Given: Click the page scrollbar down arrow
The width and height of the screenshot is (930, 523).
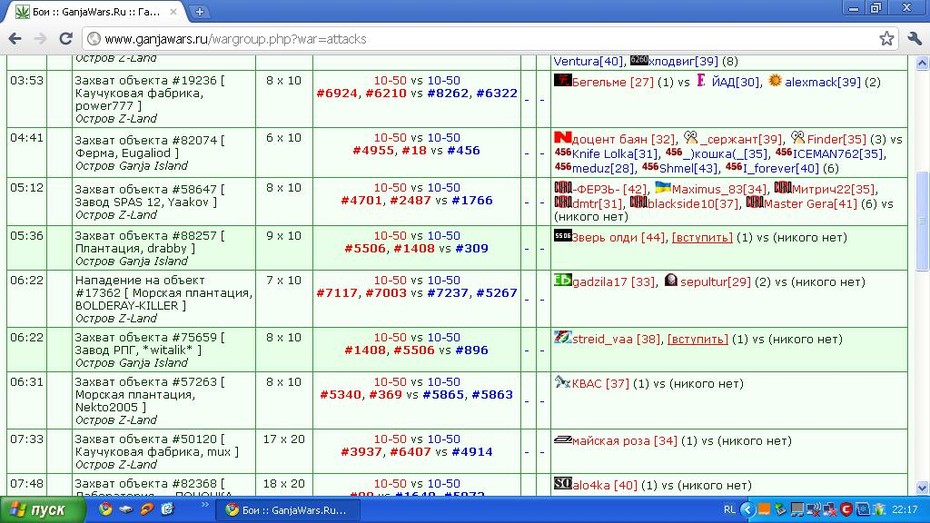Looking at the screenshot, I should tap(922, 489).
